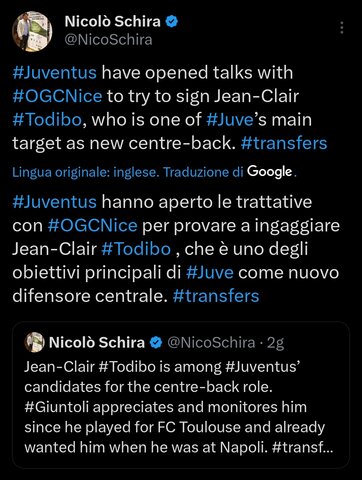The image size is (362, 480).
Task: Click the 'Lingua originale: inglese' translation note
Action: click(84, 172)
